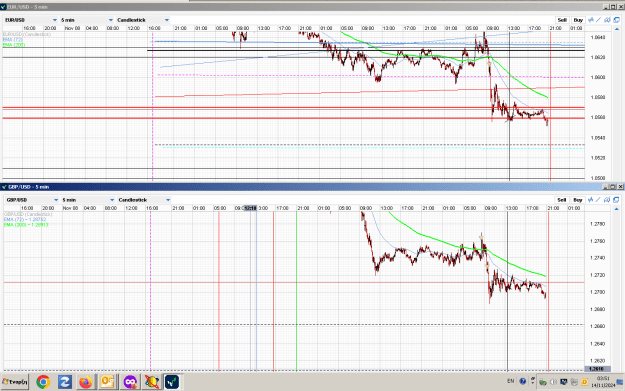Click blue up arrow beside EUR/USD price axis
This screenshot has height=391, width=625.
pyautogui.click(x=617, y=29)
